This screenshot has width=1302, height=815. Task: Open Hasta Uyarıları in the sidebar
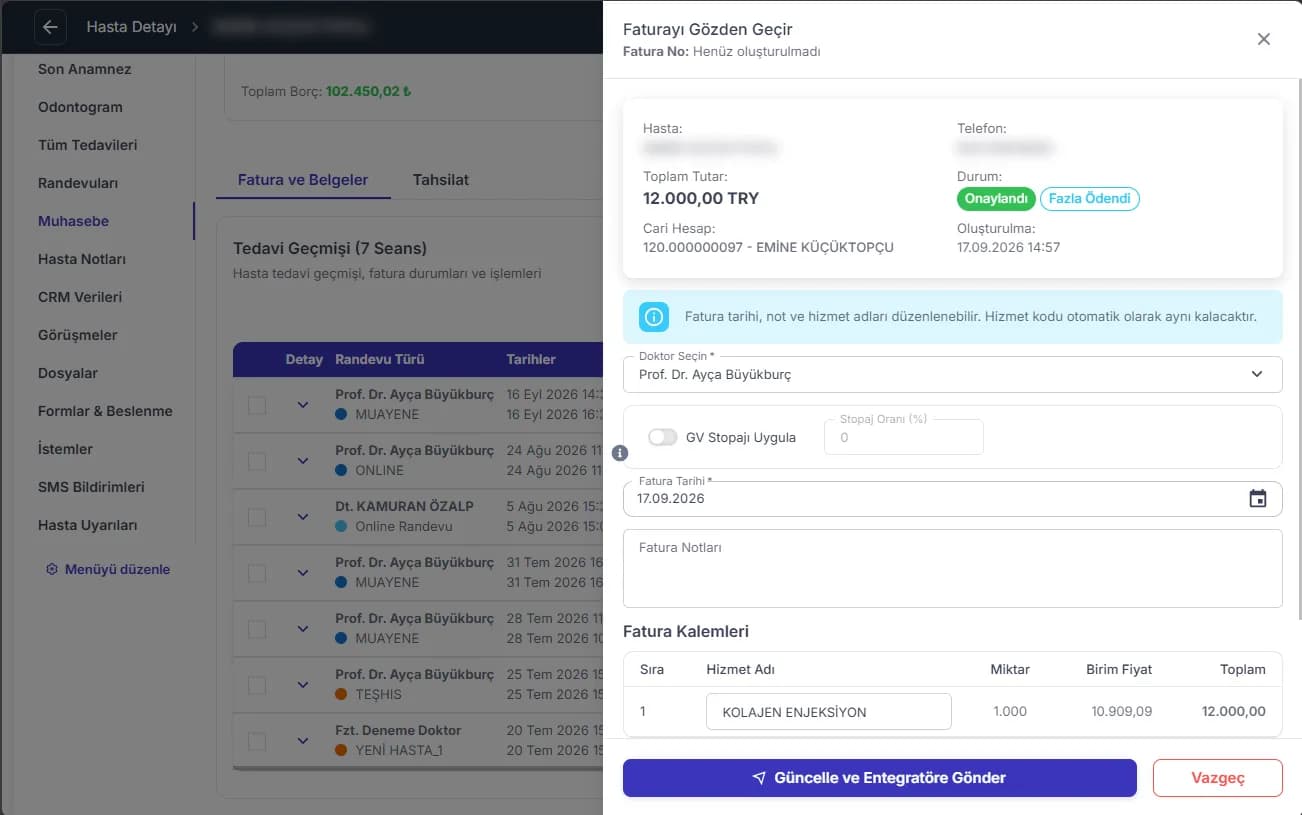point(88,525)
